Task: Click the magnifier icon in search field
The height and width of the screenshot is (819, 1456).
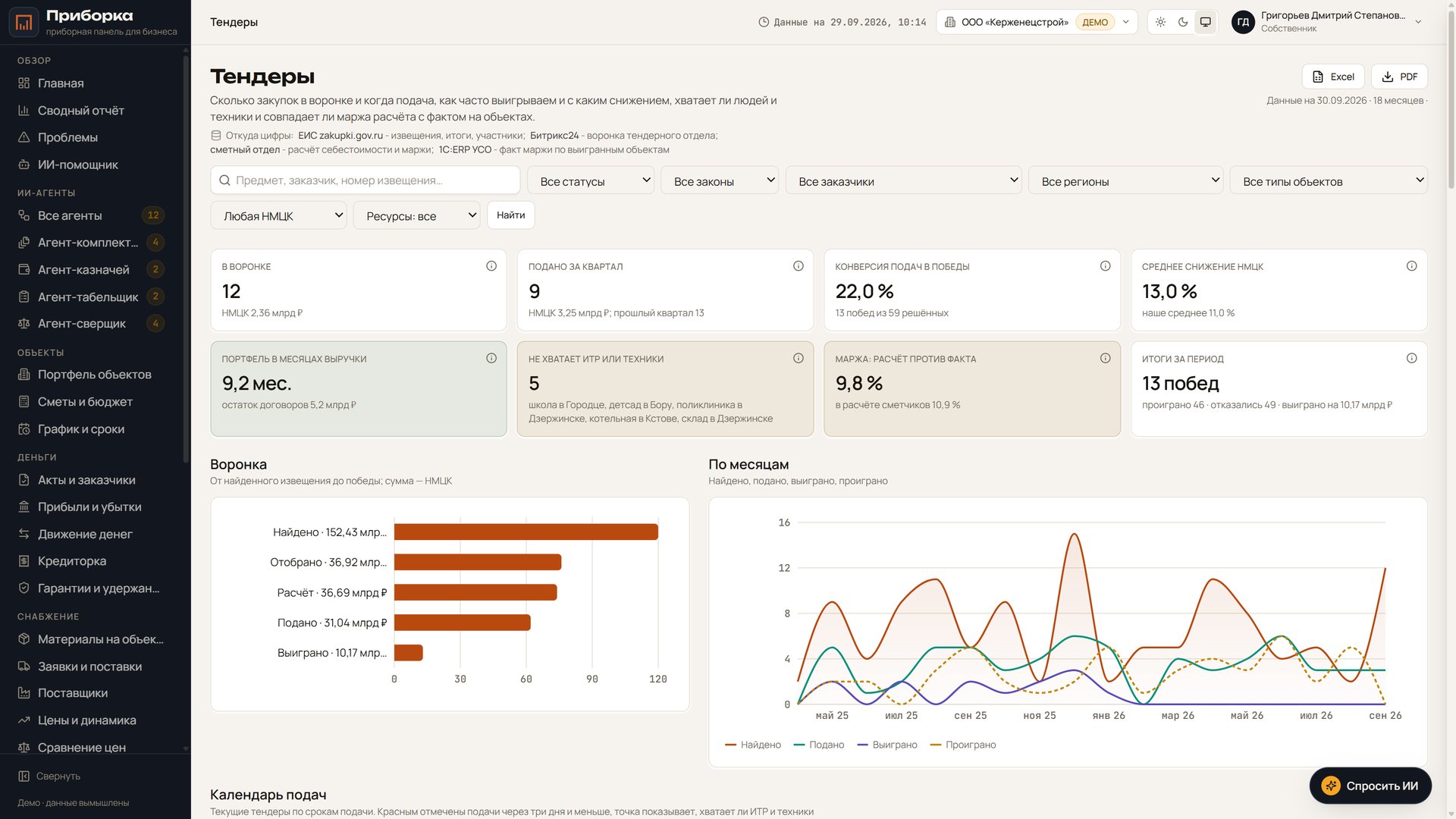Action: (x=224, y=180)
